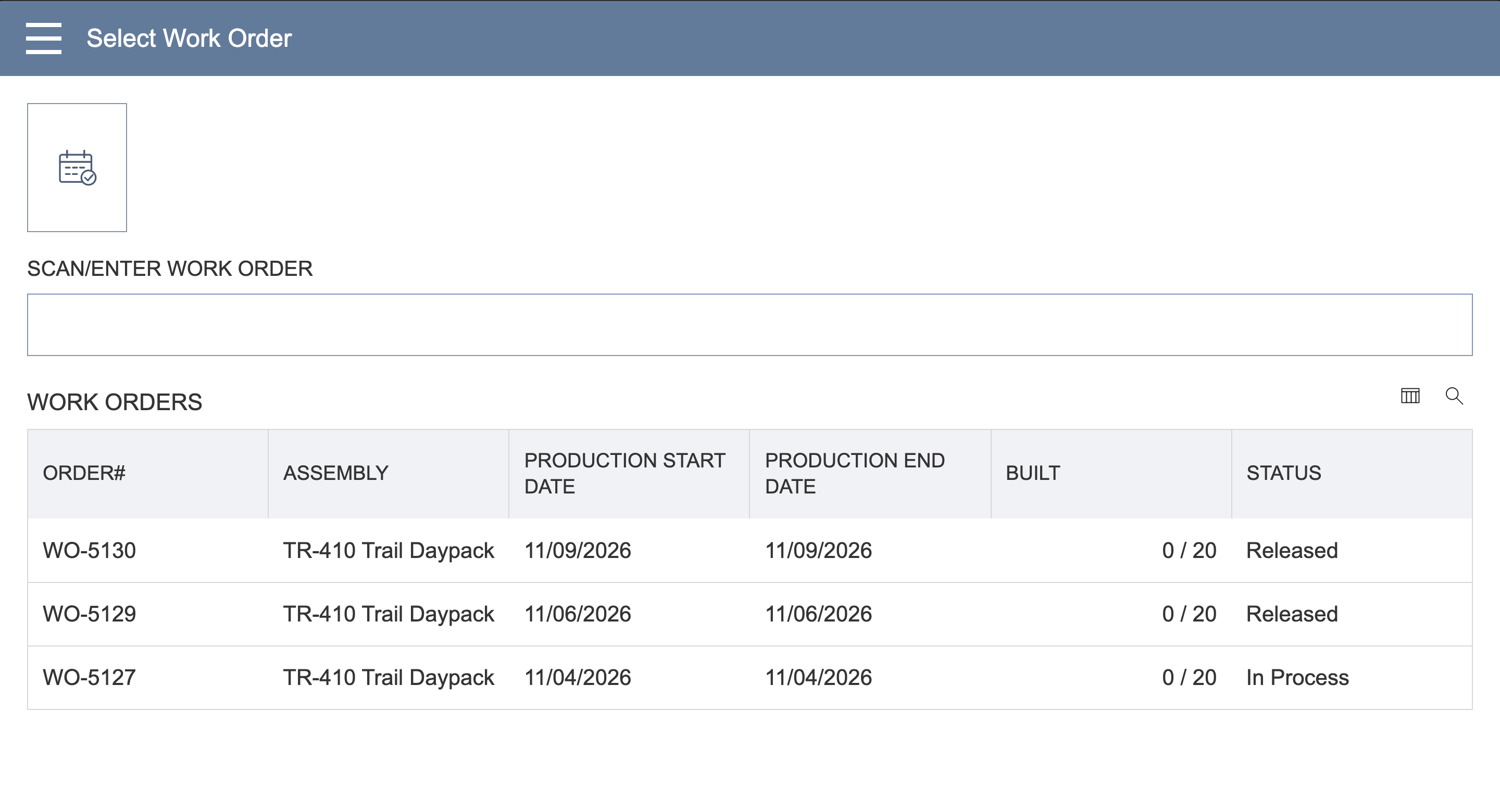Click the calendar schedule tile icon
1500x812 pixels.
point(77,168)
